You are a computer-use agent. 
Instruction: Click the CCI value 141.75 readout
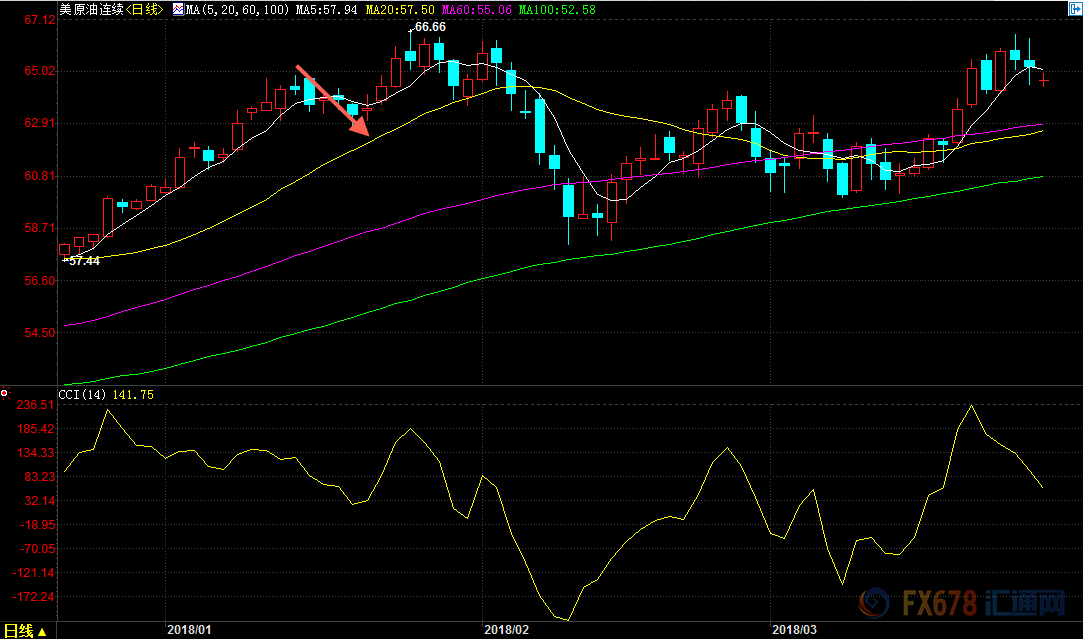[134, 395]
